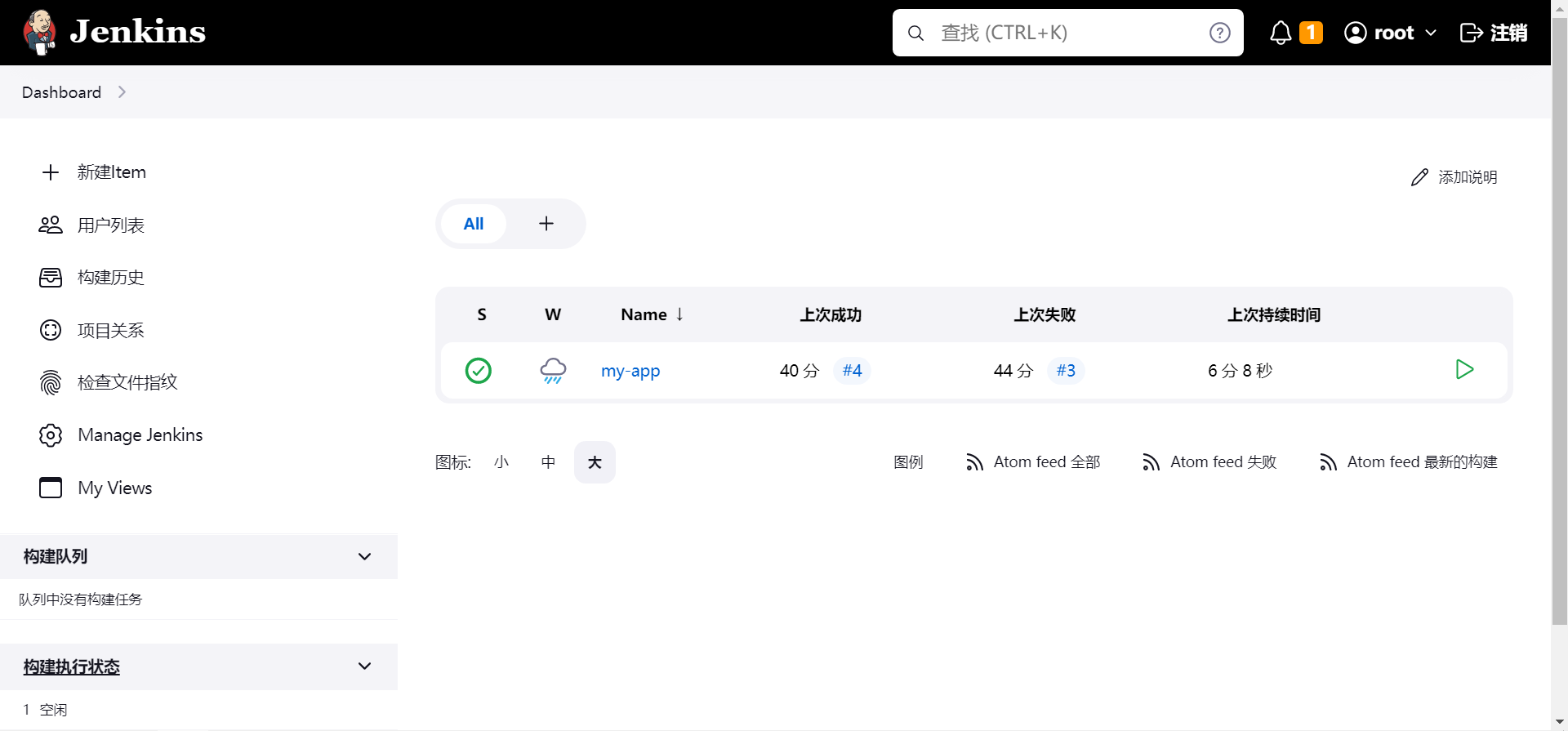1568x731 pixels.
Task: Set icon size to medium (中)
Action: pyautogui.click(x=548, y=462)
